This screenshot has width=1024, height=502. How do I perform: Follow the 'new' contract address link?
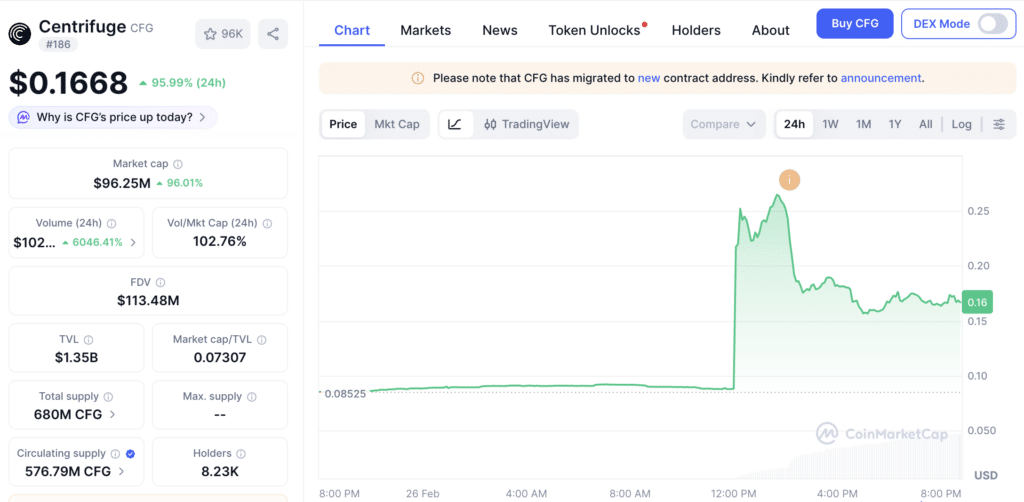(x=648, y=78)
